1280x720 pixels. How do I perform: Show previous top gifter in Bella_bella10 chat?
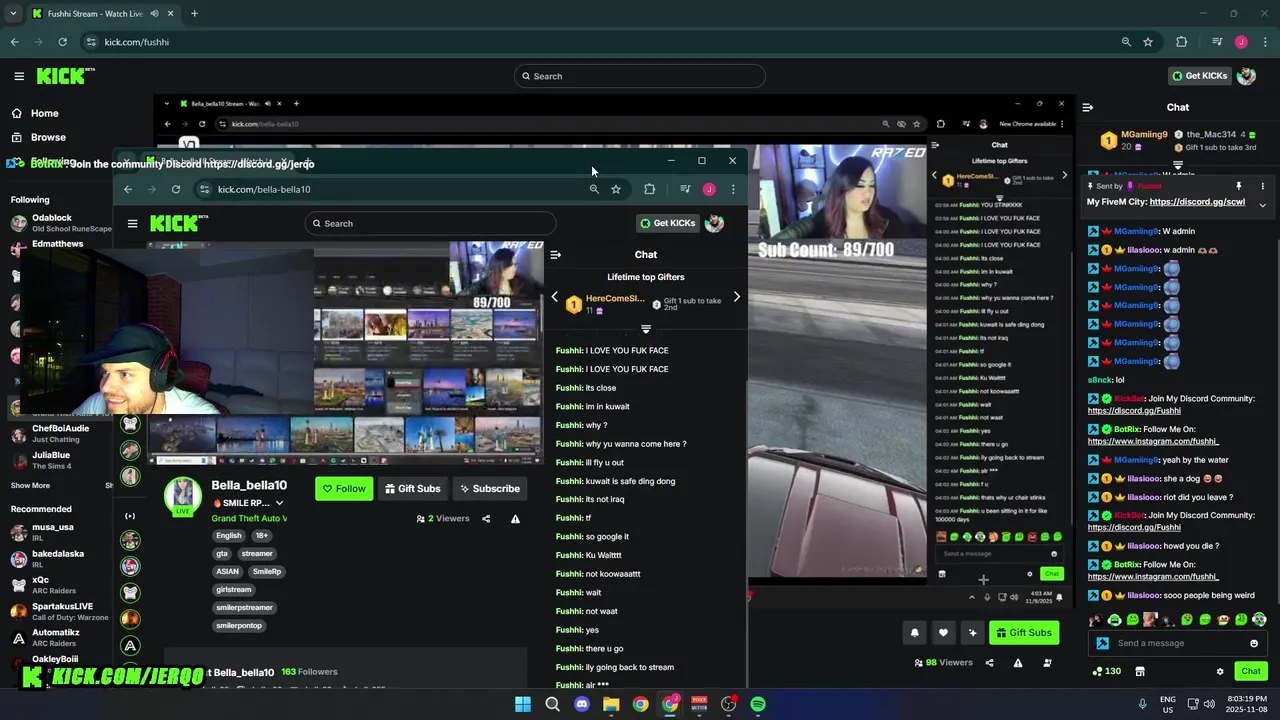tap(555, 297)
